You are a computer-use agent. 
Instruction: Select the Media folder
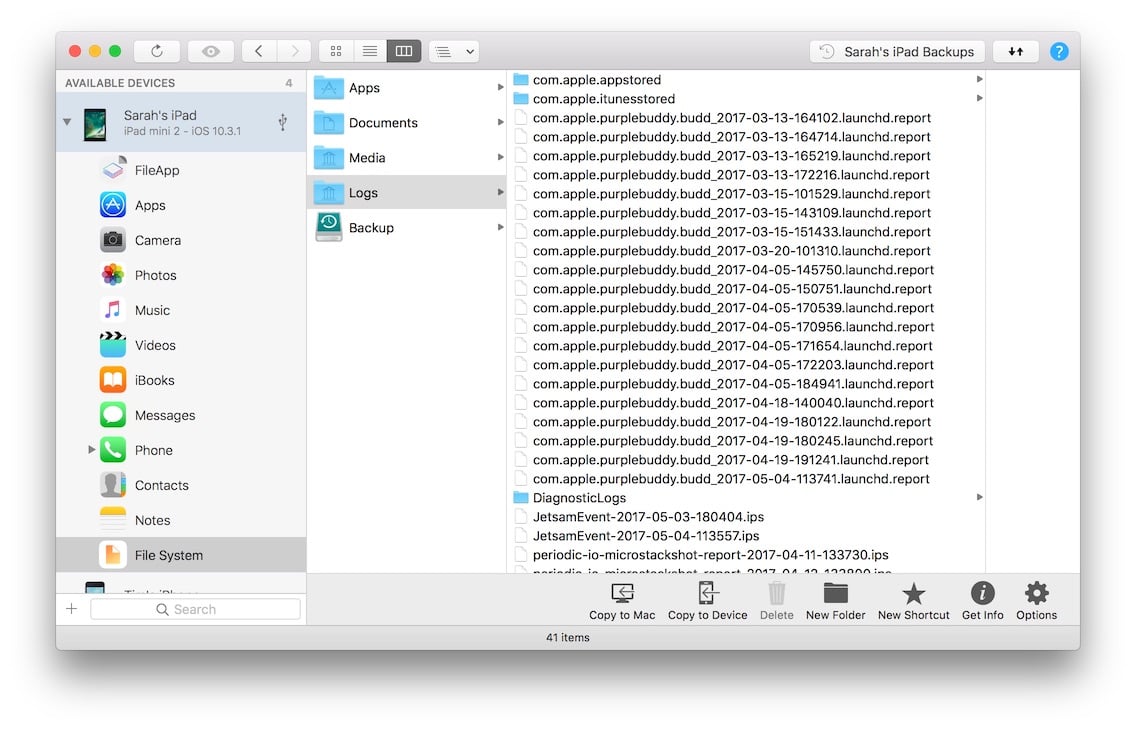click(x=408, y=157)
